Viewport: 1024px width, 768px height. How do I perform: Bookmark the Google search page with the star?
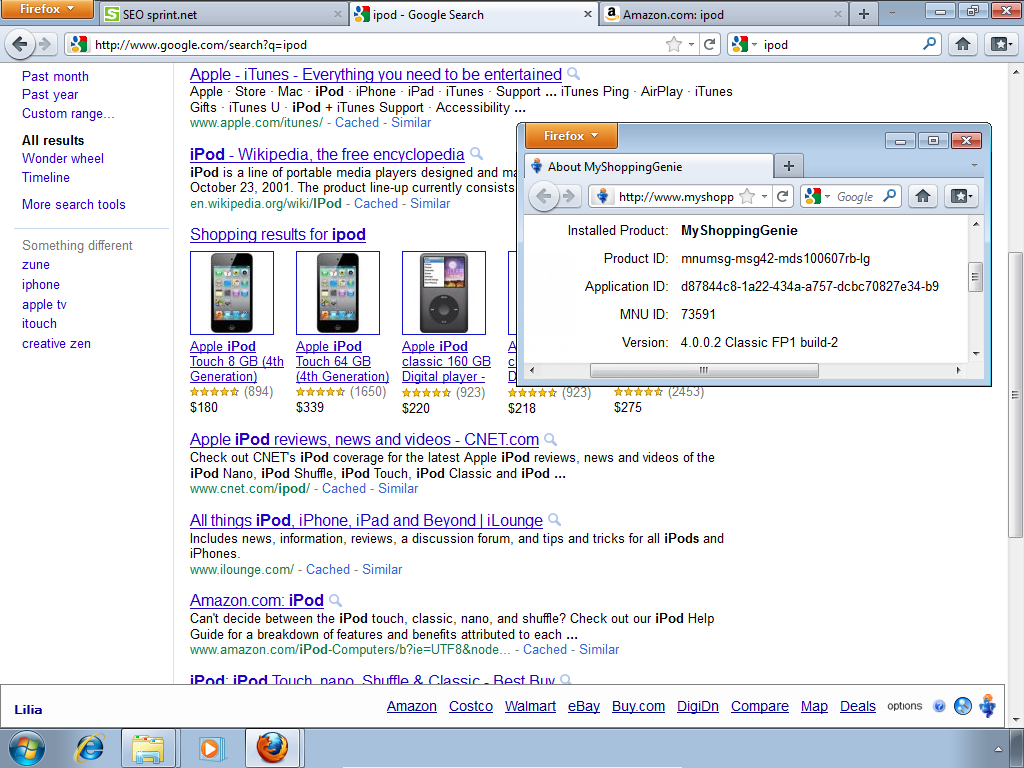[674, 44]
